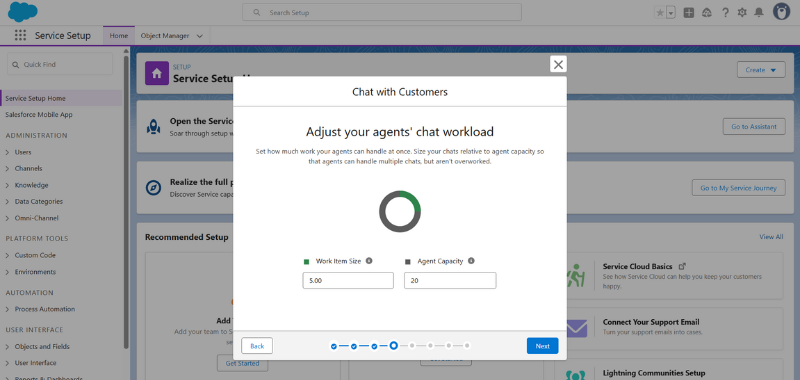This screenshot has width=800, height=380.
Task: Click the green Work Item Size swatch
Action: (x=307, y=262)
